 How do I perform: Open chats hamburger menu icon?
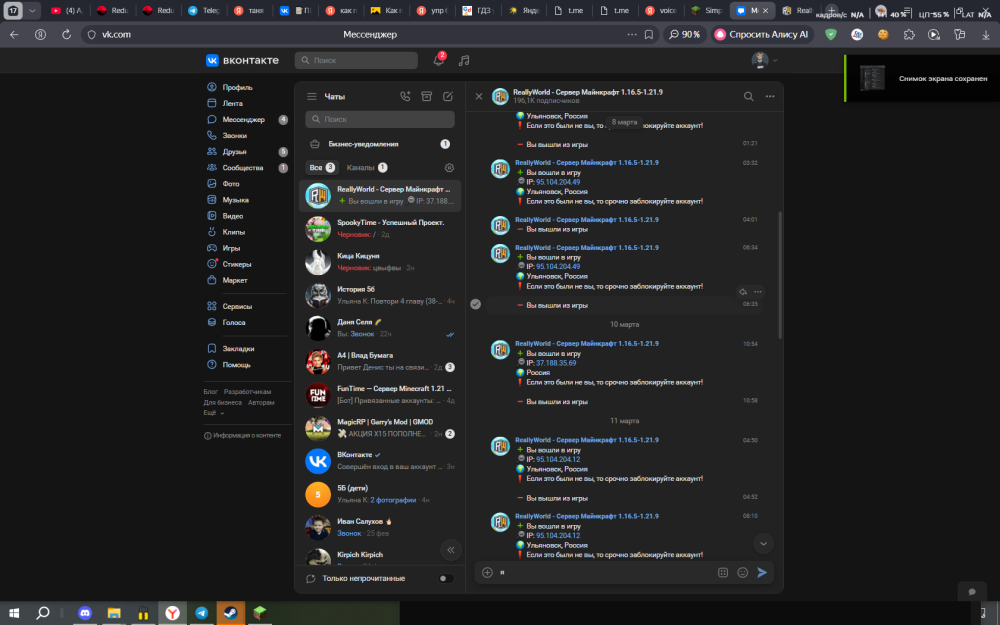point(312,96)
